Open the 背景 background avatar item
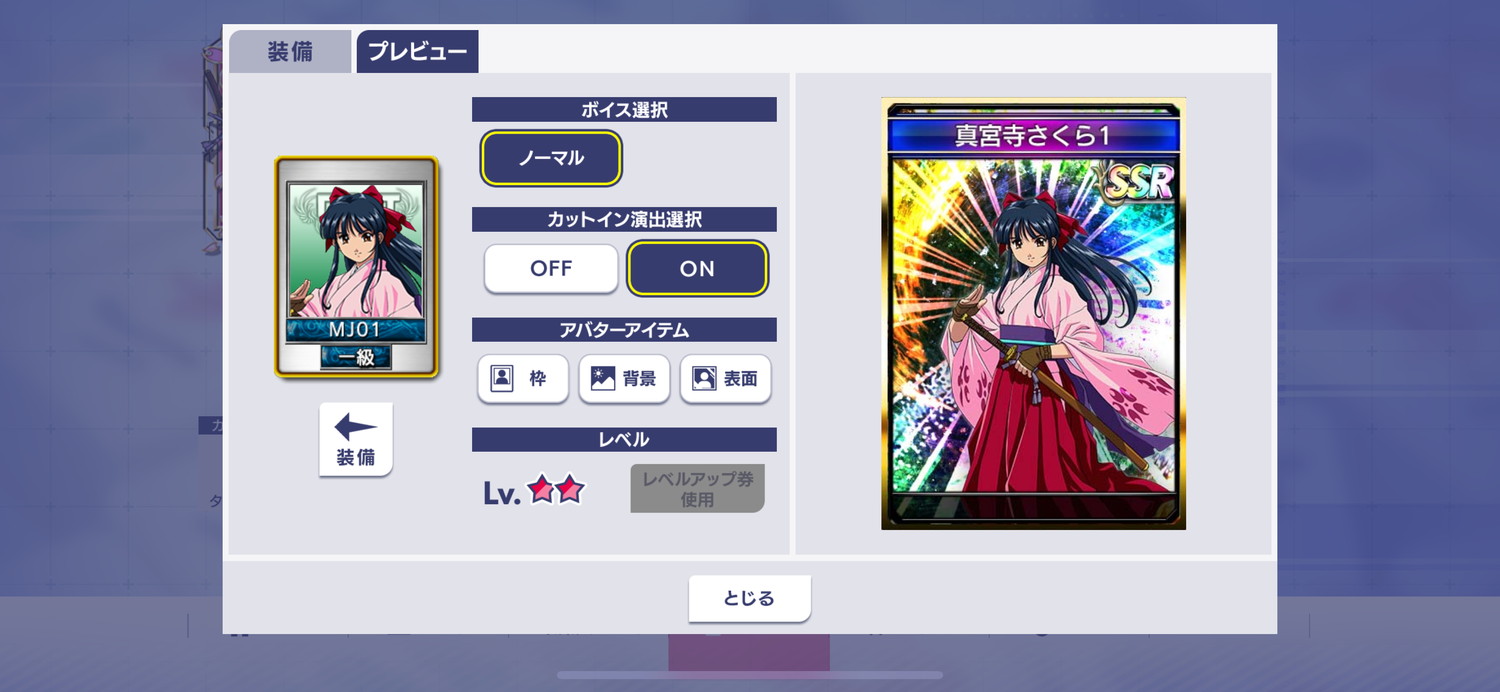1500x692 pixels. pyautogui.click(x=624, y=379)
